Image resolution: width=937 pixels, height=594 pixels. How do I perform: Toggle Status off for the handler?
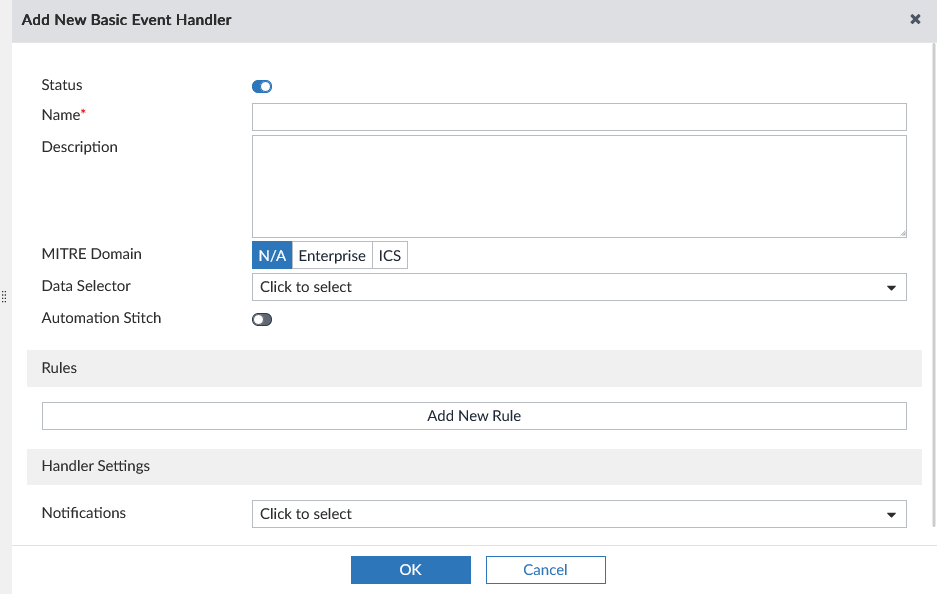261,86
